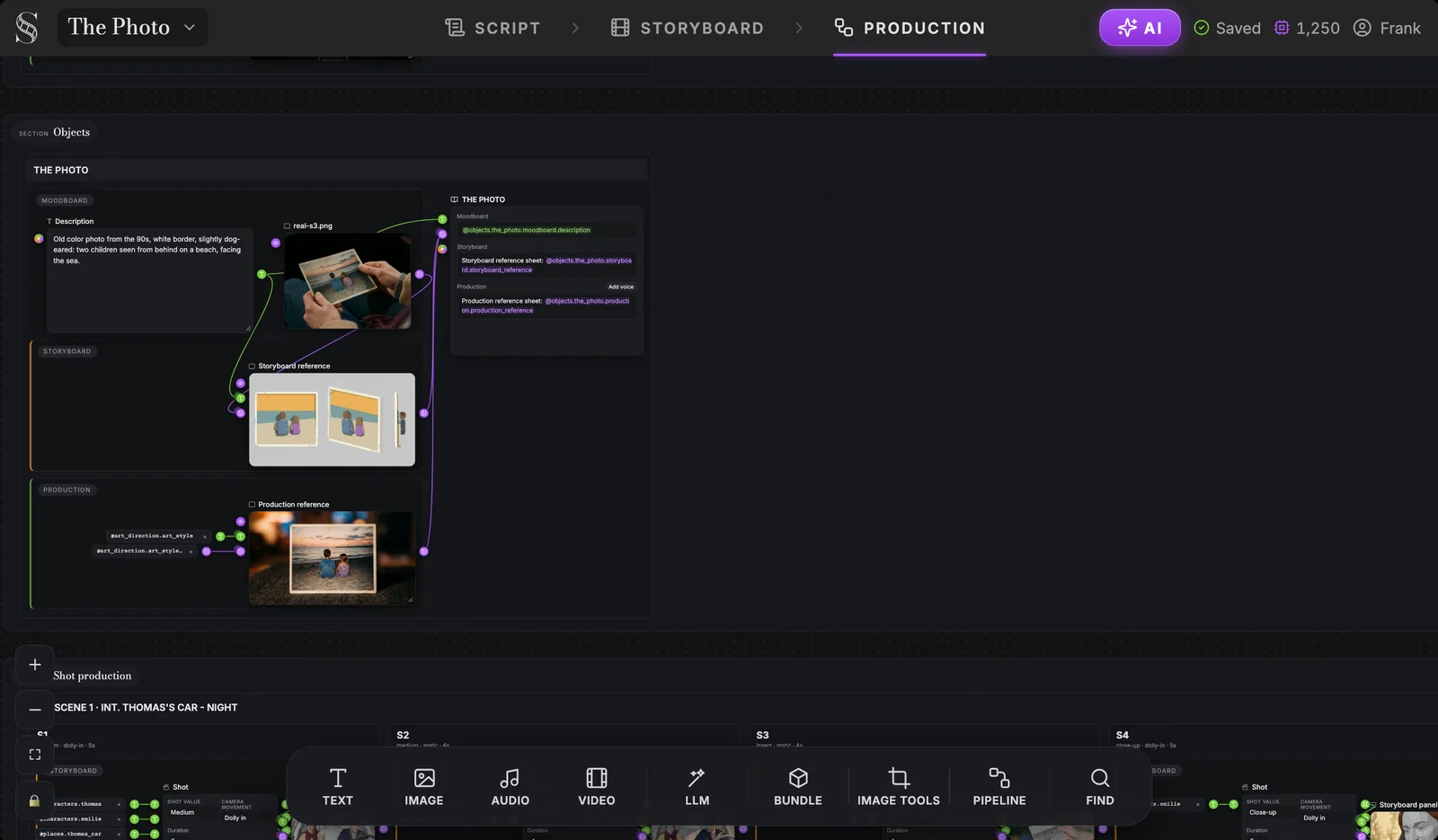This screenshot has width=1438, height=840.
Task: Click the Storyboard reference sheet link field
Action: click(546, 265)
